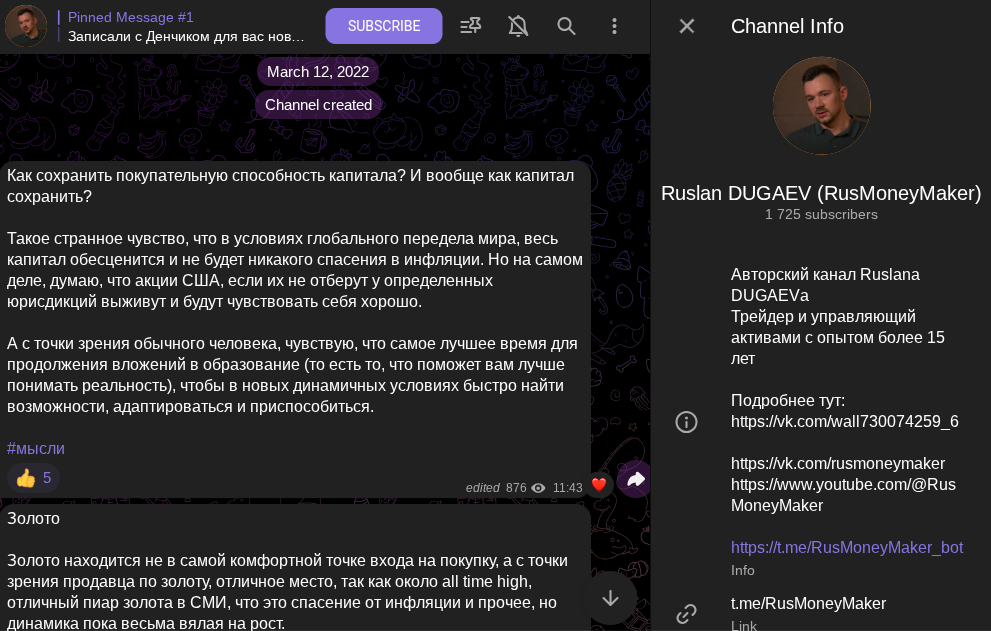Open the vk.com/rusmoneymaker link
The width and height of the screenshot is (991, 631).
coord(838,463)
